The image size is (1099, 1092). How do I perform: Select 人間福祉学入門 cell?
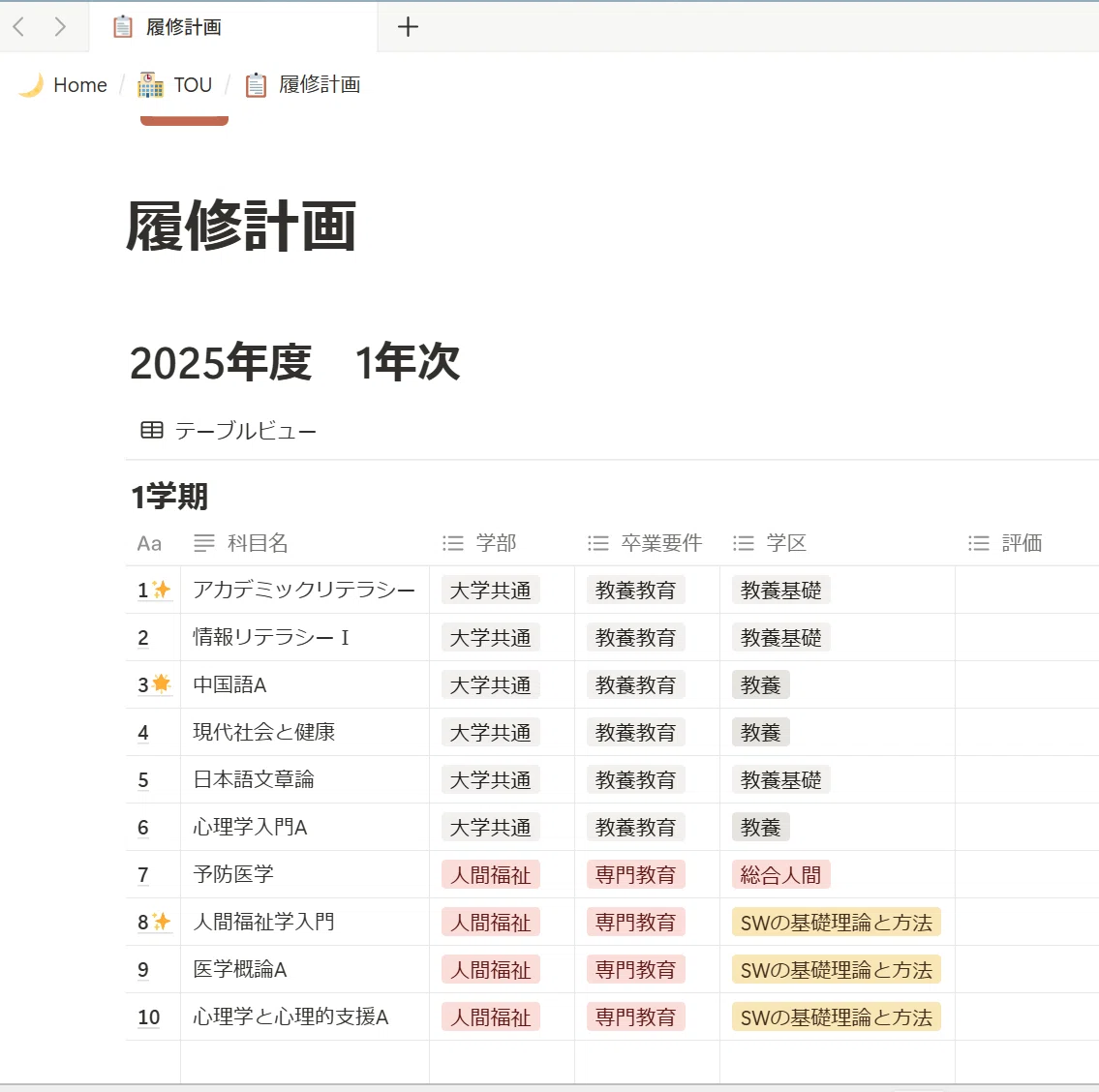click(305, 922)
